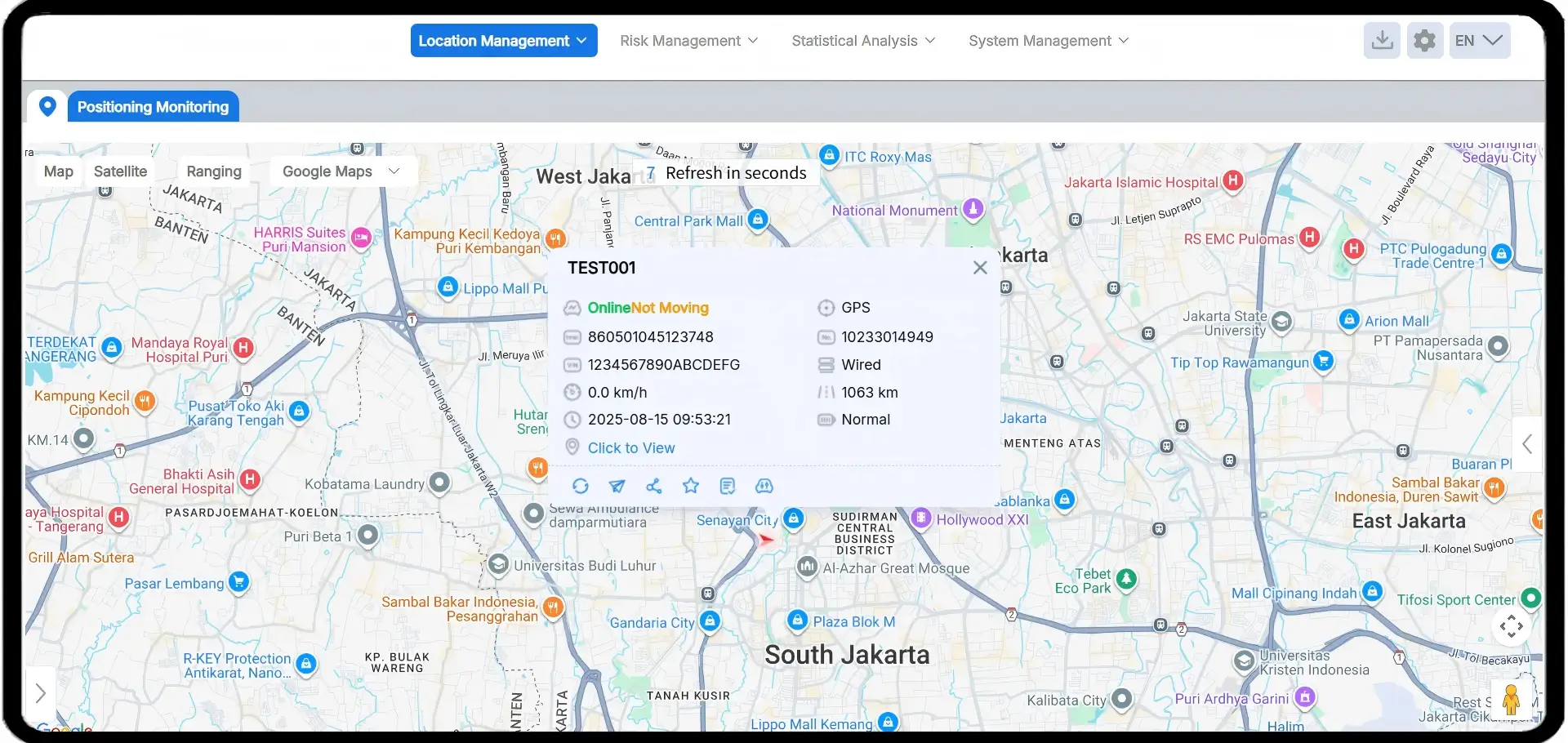The height and width of the screenshot is (743, 1568).
Task: Open the Risk Management menu
Action: 688,41
